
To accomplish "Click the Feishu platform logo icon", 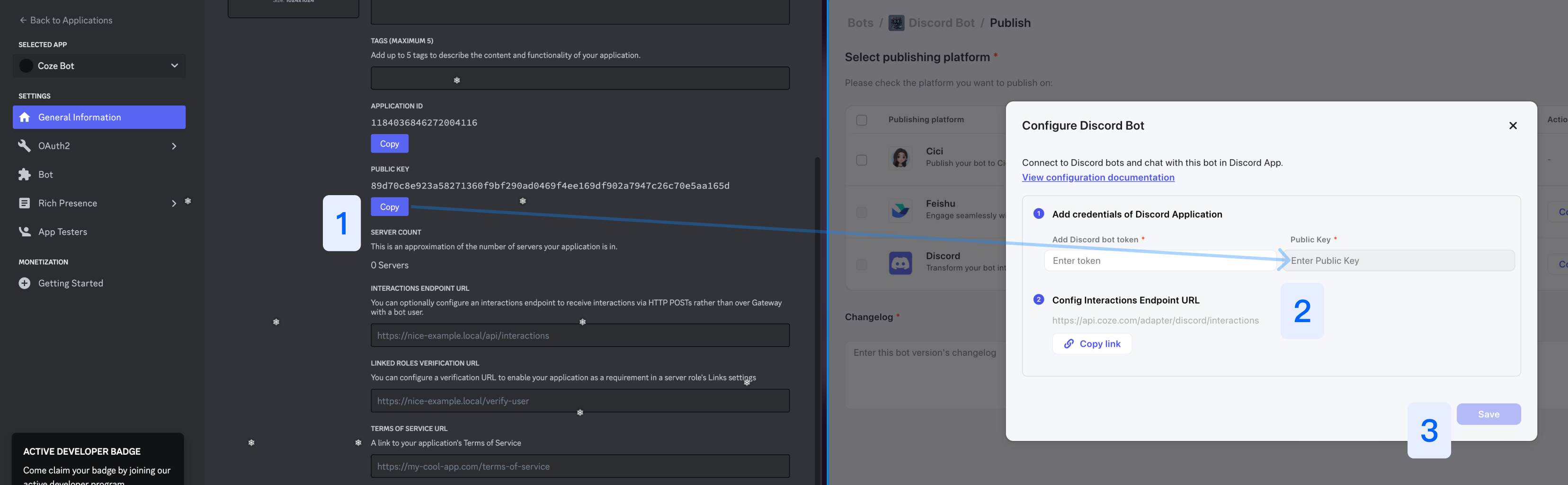I will [900, 211].
